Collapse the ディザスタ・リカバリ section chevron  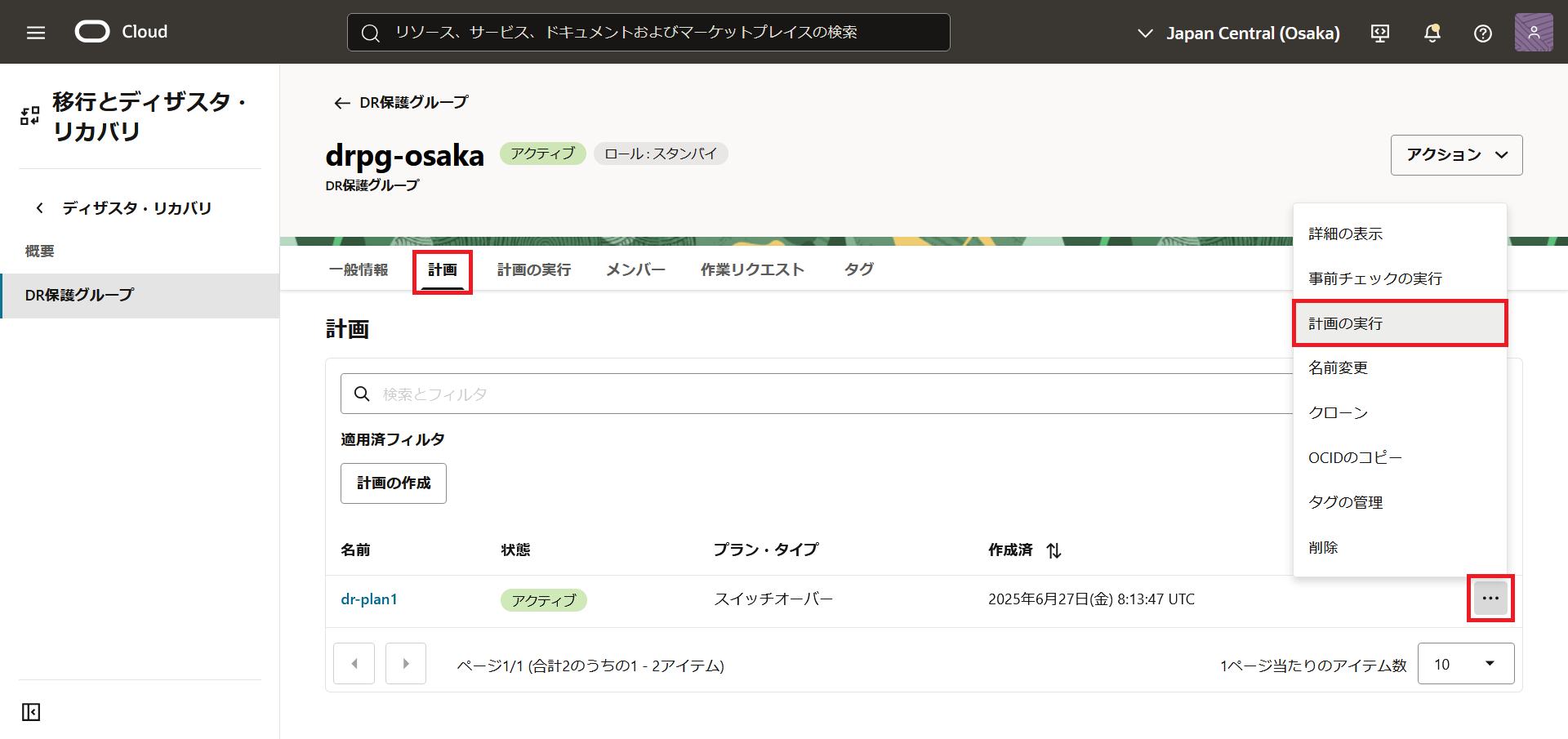click(x=39, y=207)
